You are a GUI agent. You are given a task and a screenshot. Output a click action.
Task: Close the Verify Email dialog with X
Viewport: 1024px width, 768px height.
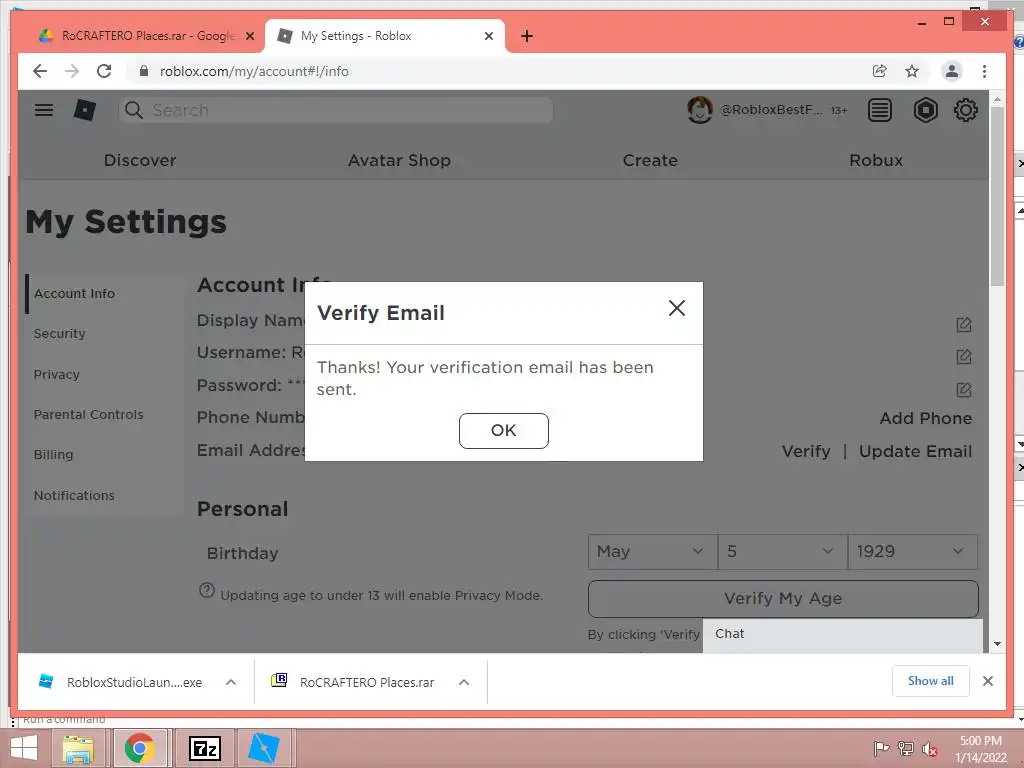[677, 308]
